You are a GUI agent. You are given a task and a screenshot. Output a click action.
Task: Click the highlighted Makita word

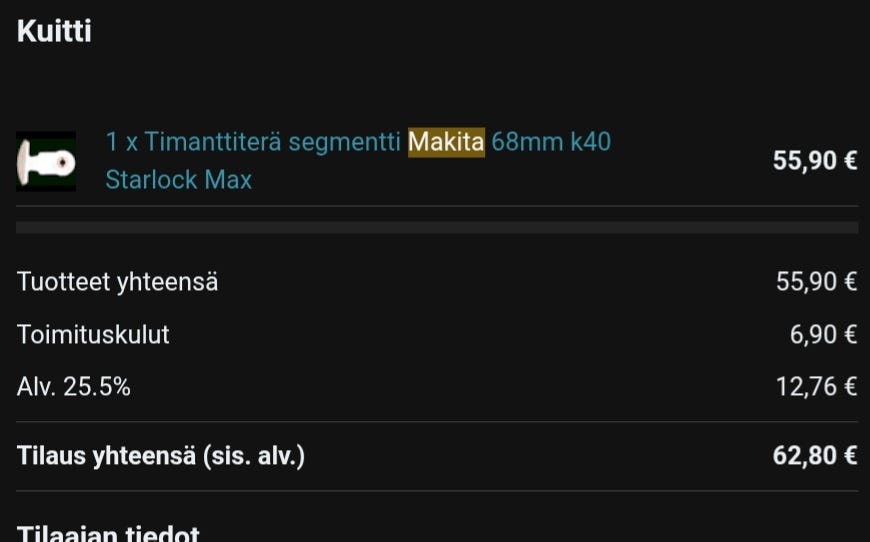pyautogui.click(x=446, y=142)
